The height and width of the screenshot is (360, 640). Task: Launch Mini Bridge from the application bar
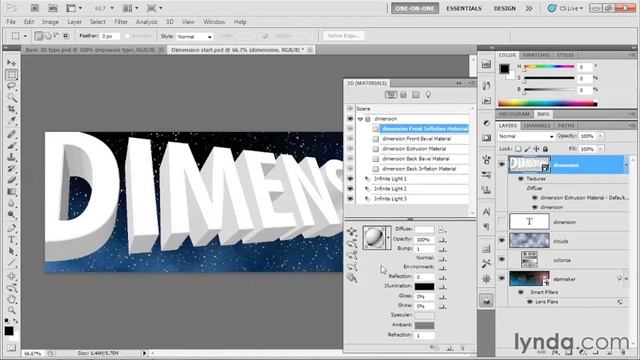point(53,8)
